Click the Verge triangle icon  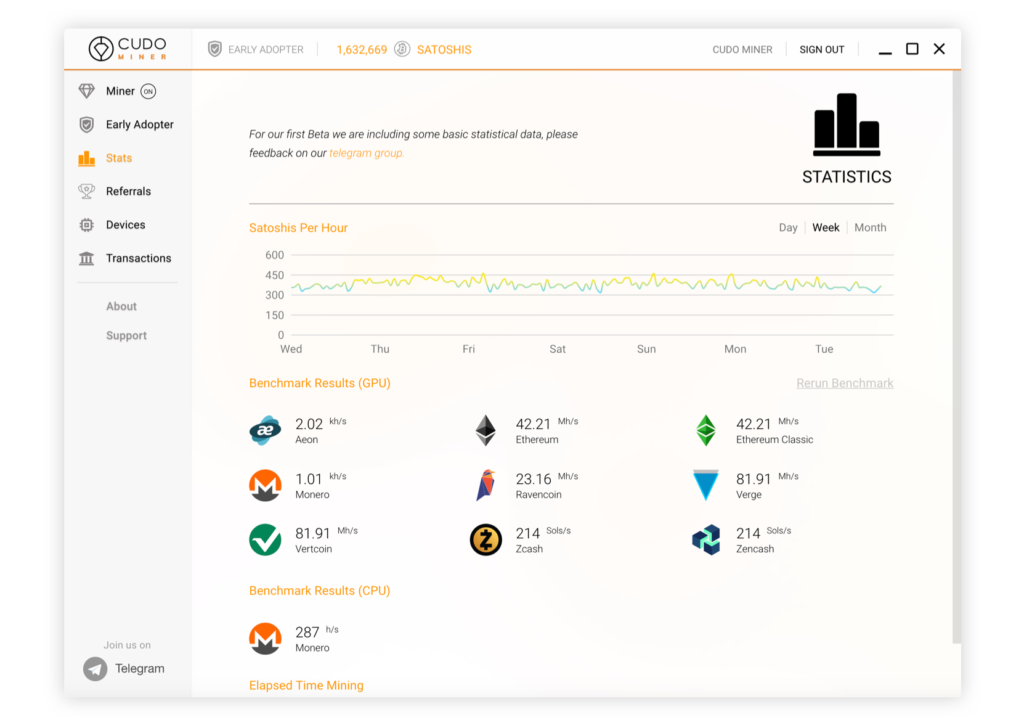click(706, 485)
